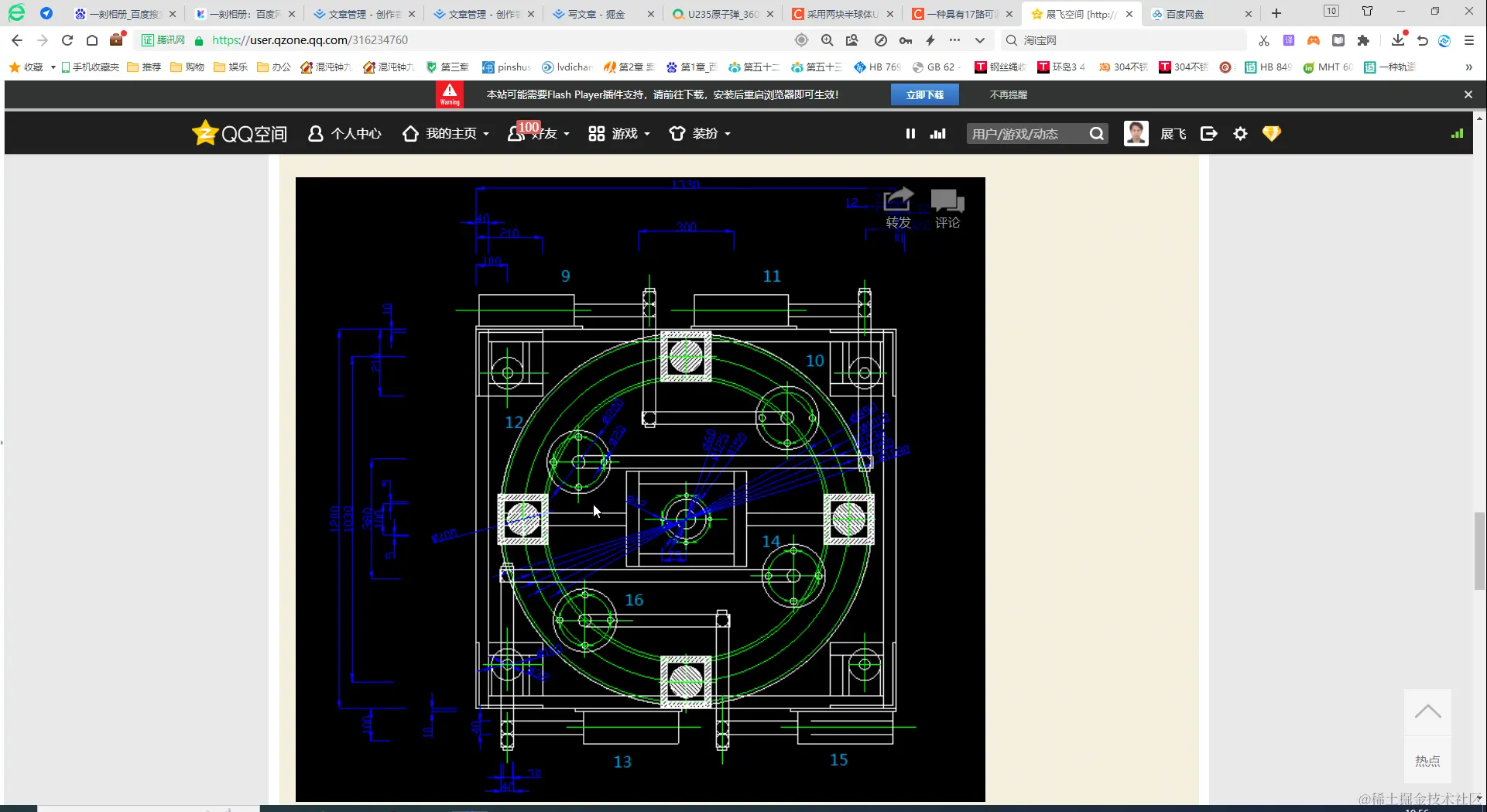Click the QQ空间 search magnifier button
This screenshot has width=1487, height=812.
[x=1097, y=134]
